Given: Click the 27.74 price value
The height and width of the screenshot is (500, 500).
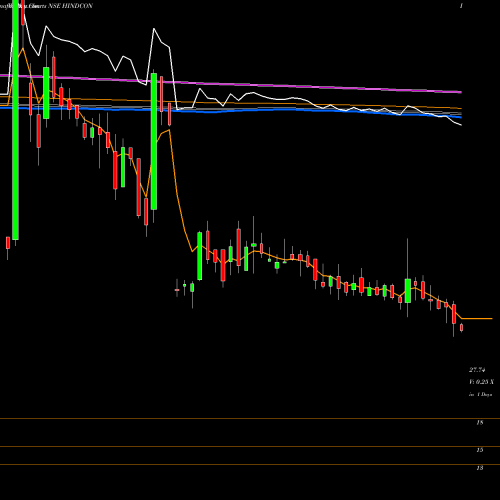Looking at the screenshot, I should [477, 370].
